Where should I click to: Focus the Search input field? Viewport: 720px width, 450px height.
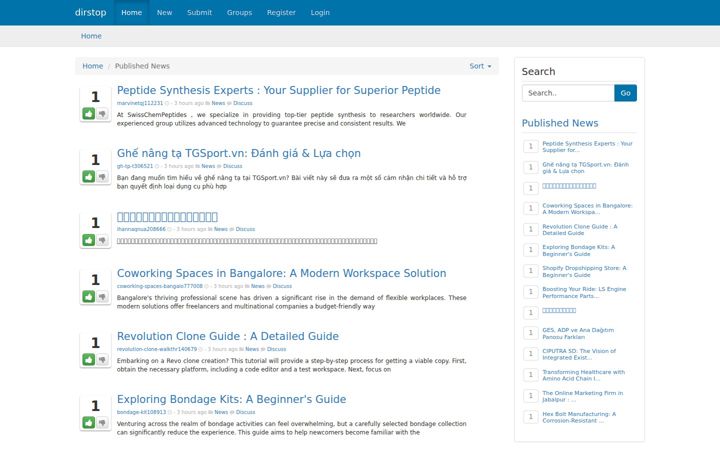pyautogui.click(x=568, y=93)
